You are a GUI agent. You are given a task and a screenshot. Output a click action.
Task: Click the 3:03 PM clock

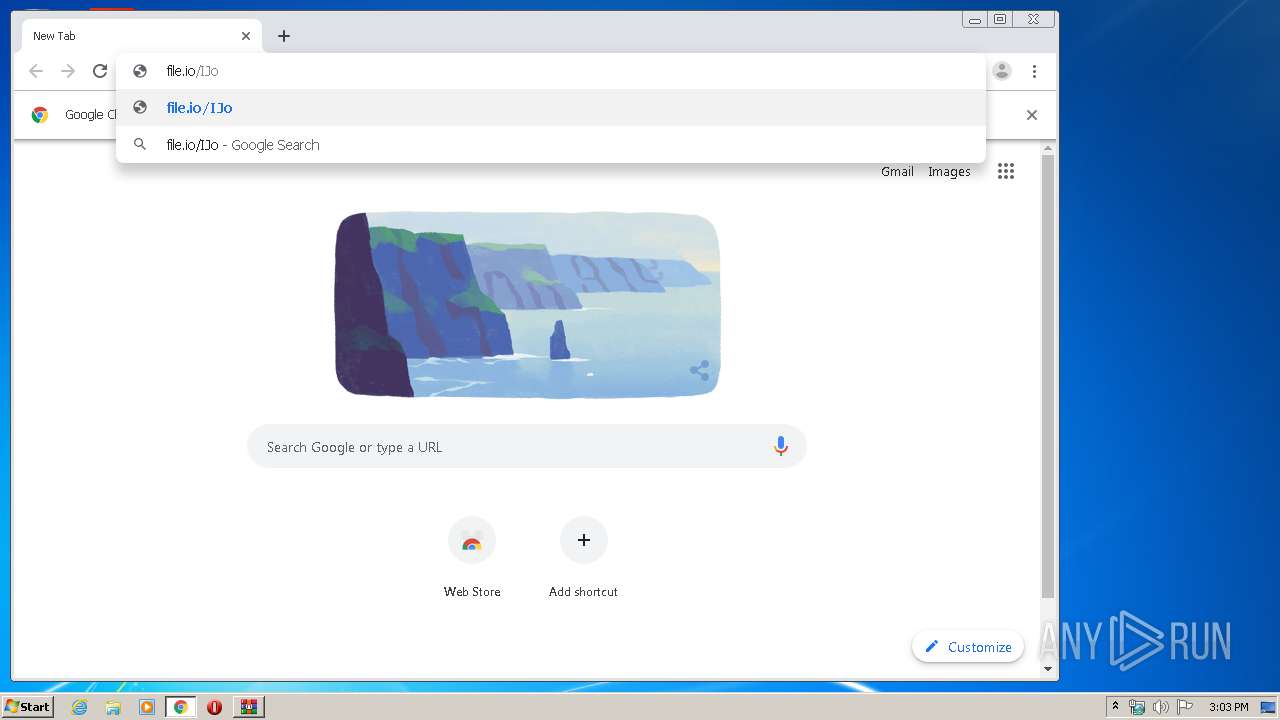(x=1228, y=707)
